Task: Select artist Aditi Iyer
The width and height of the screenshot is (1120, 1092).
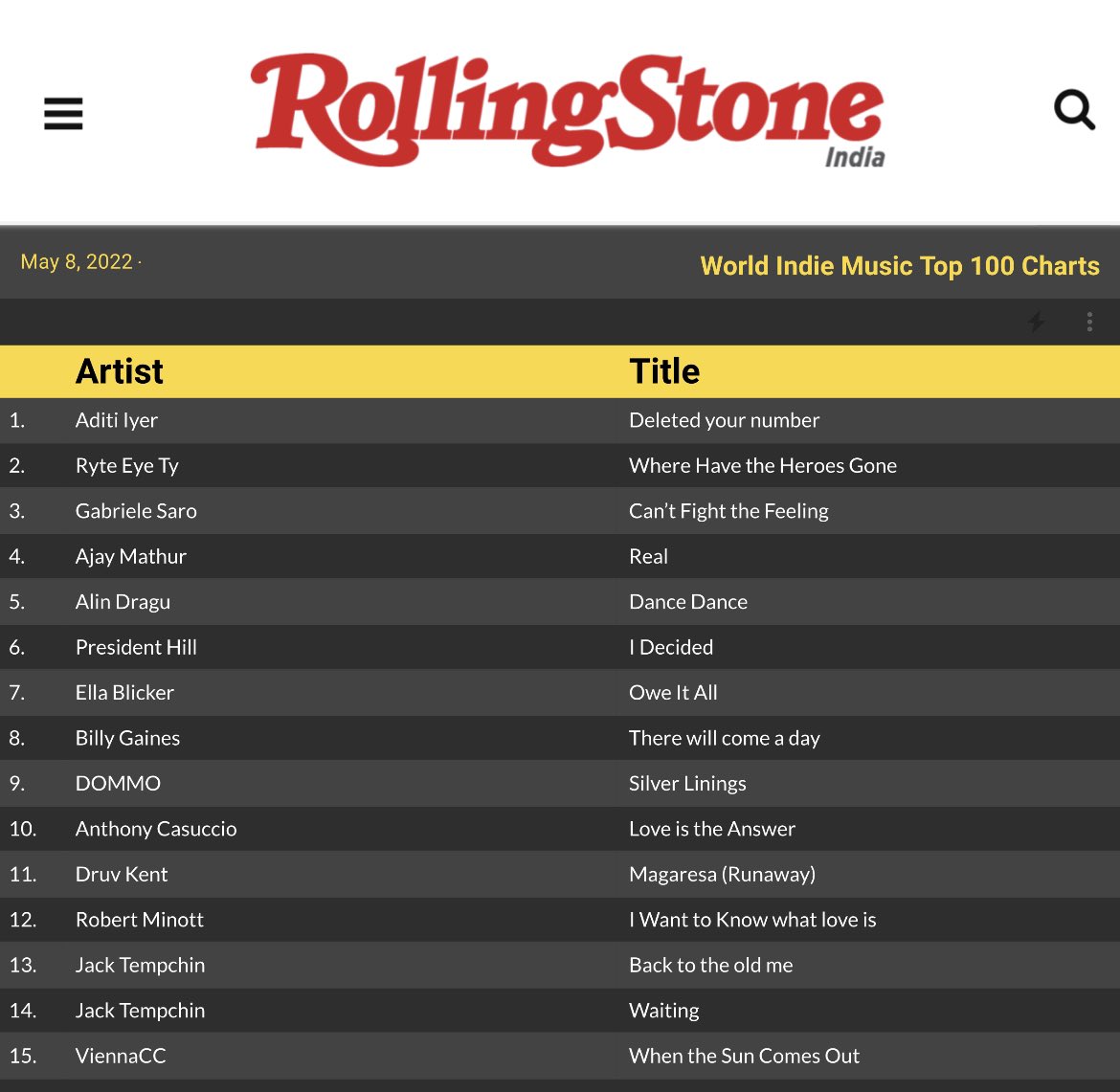Action: 117,420
